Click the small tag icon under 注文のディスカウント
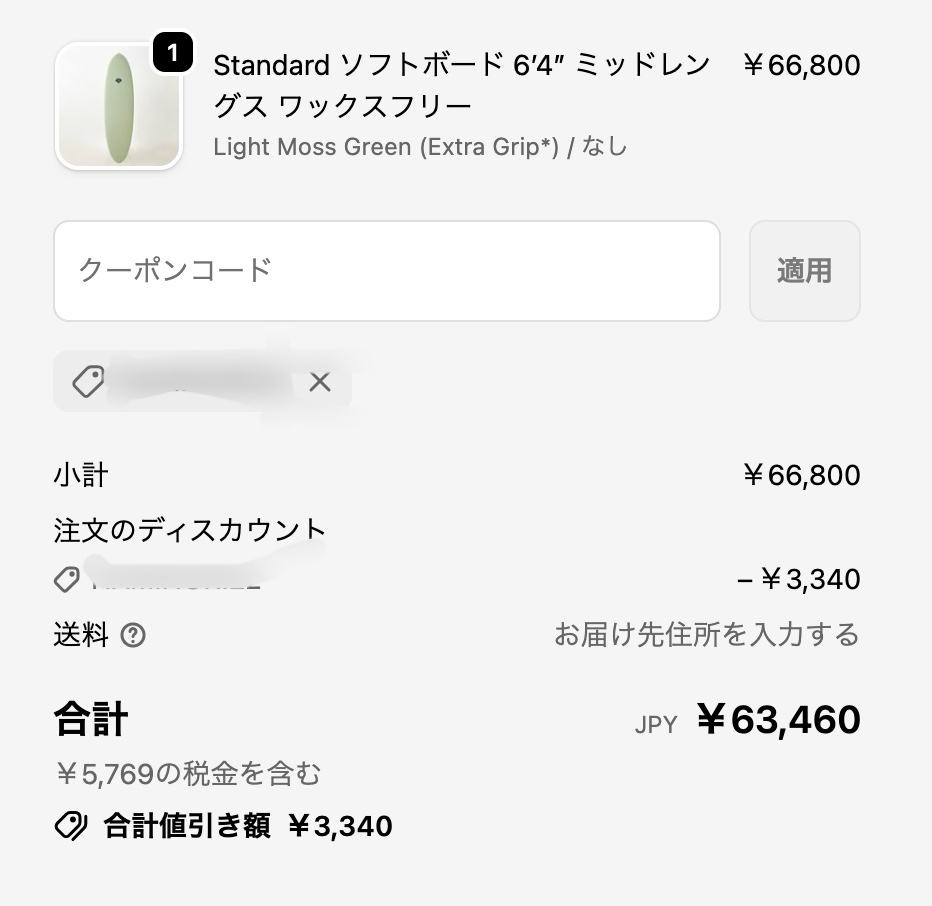Viewport: 932px width, 906px height. click(66, 579)
